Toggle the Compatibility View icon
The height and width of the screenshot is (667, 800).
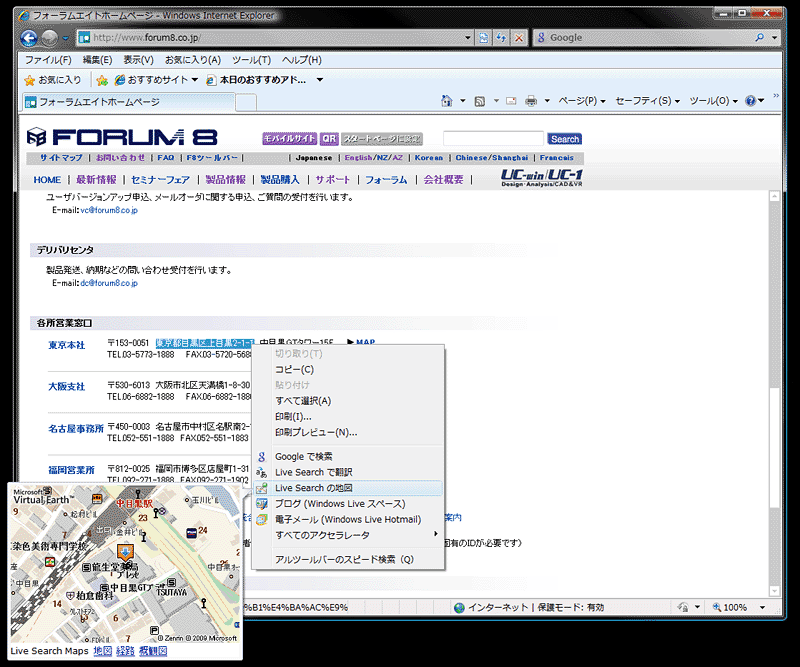coord(483,38)
